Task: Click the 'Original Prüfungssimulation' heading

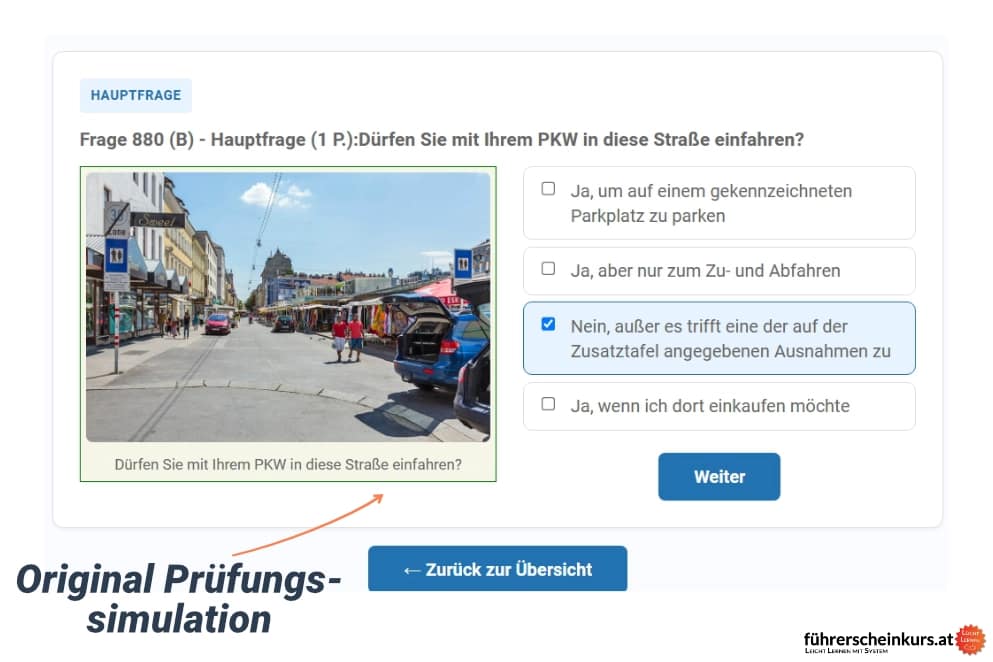Action: pyautogui.click(x=178, y=599)
